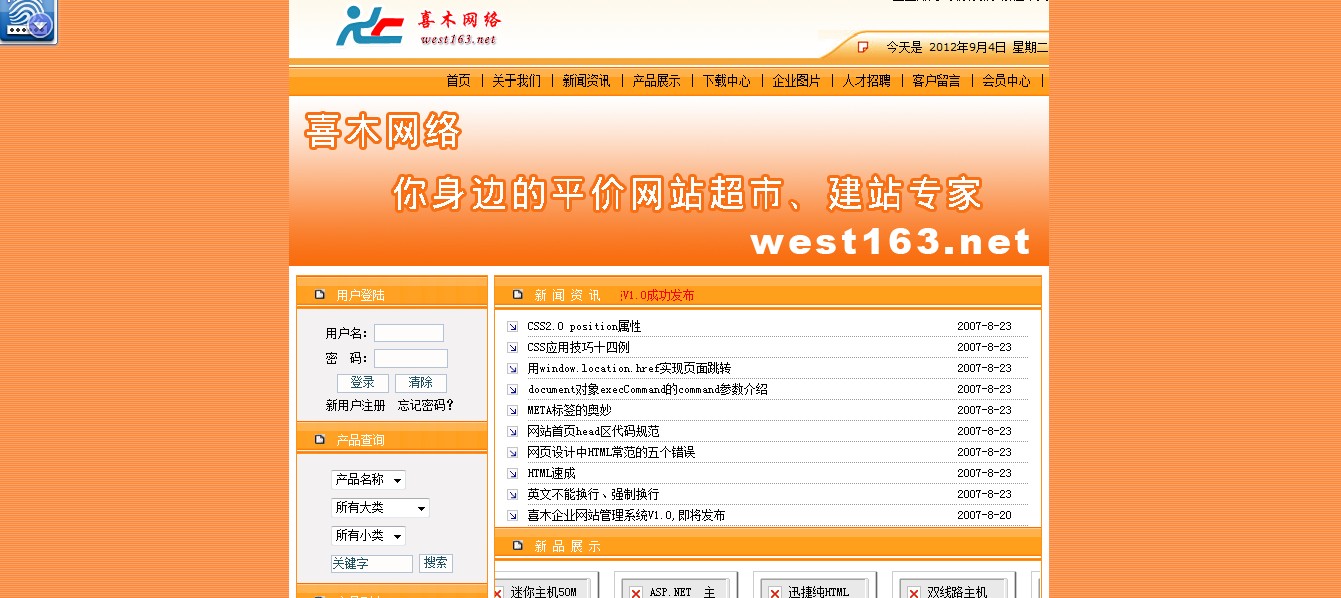Click the icon beside the 产品查询 heading
The image size is (1341, 598).
320,440
